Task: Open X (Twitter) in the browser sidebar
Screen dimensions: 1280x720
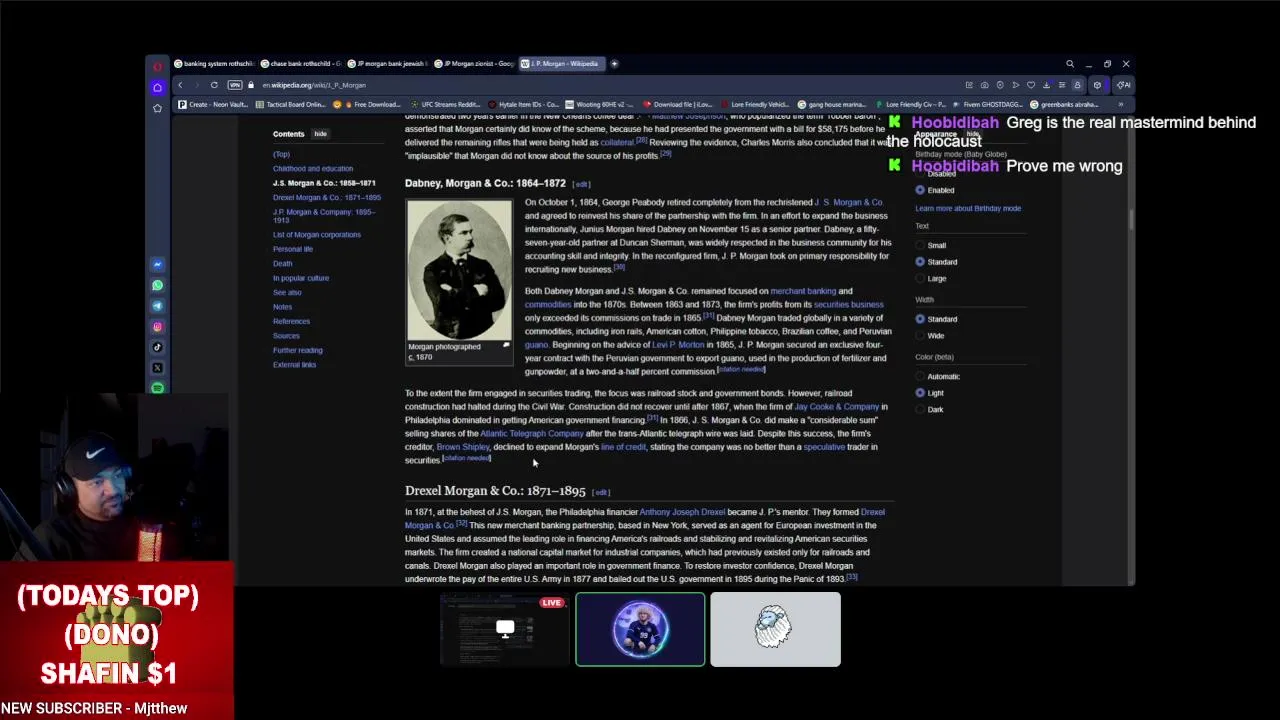Action: (157, 368)
